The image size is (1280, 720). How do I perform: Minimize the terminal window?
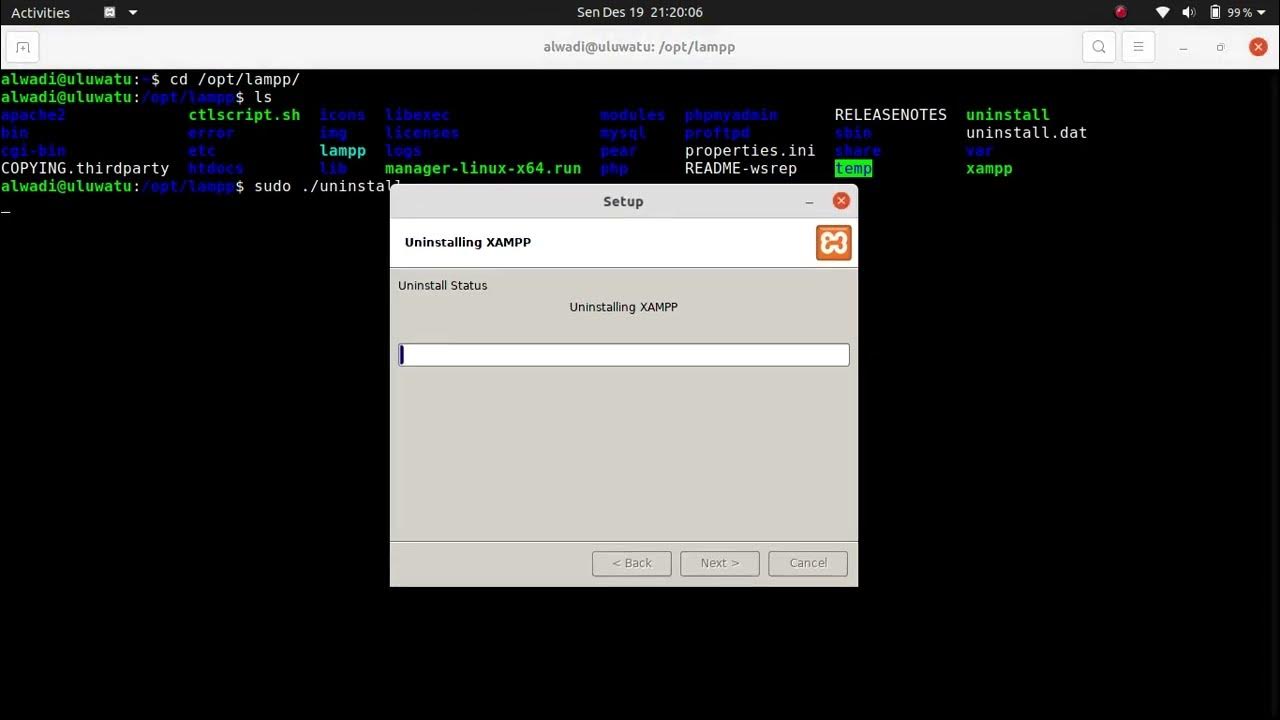[x=1183, y=47]
